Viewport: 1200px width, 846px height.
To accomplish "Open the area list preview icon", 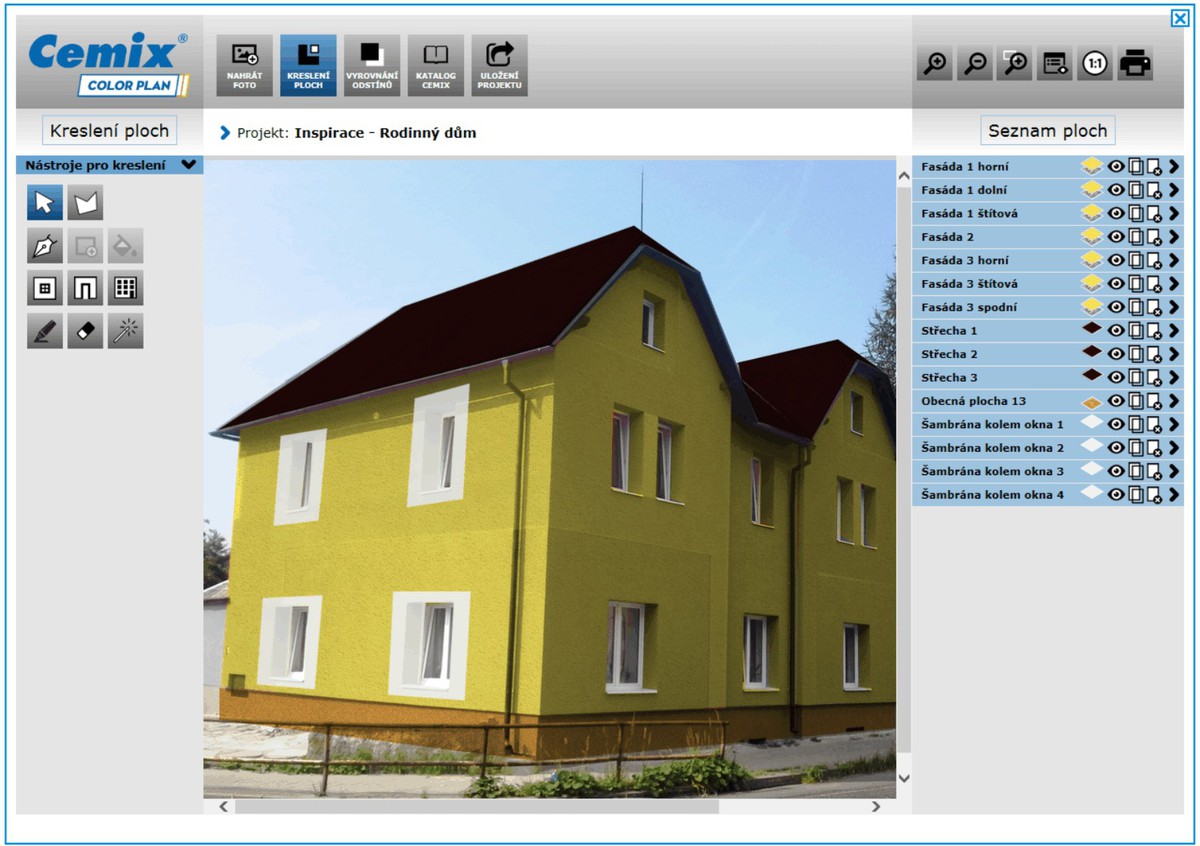I will (1055, 64).
